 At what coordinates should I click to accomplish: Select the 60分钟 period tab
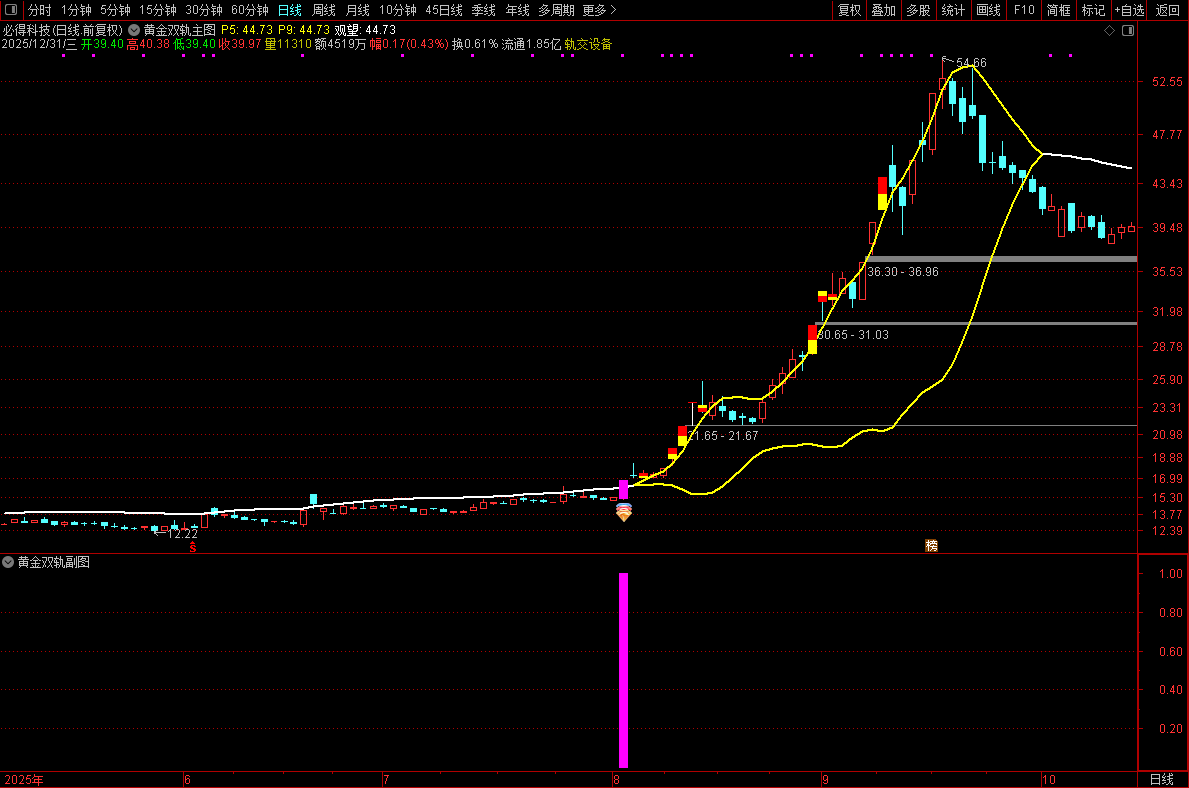(249, 10)
